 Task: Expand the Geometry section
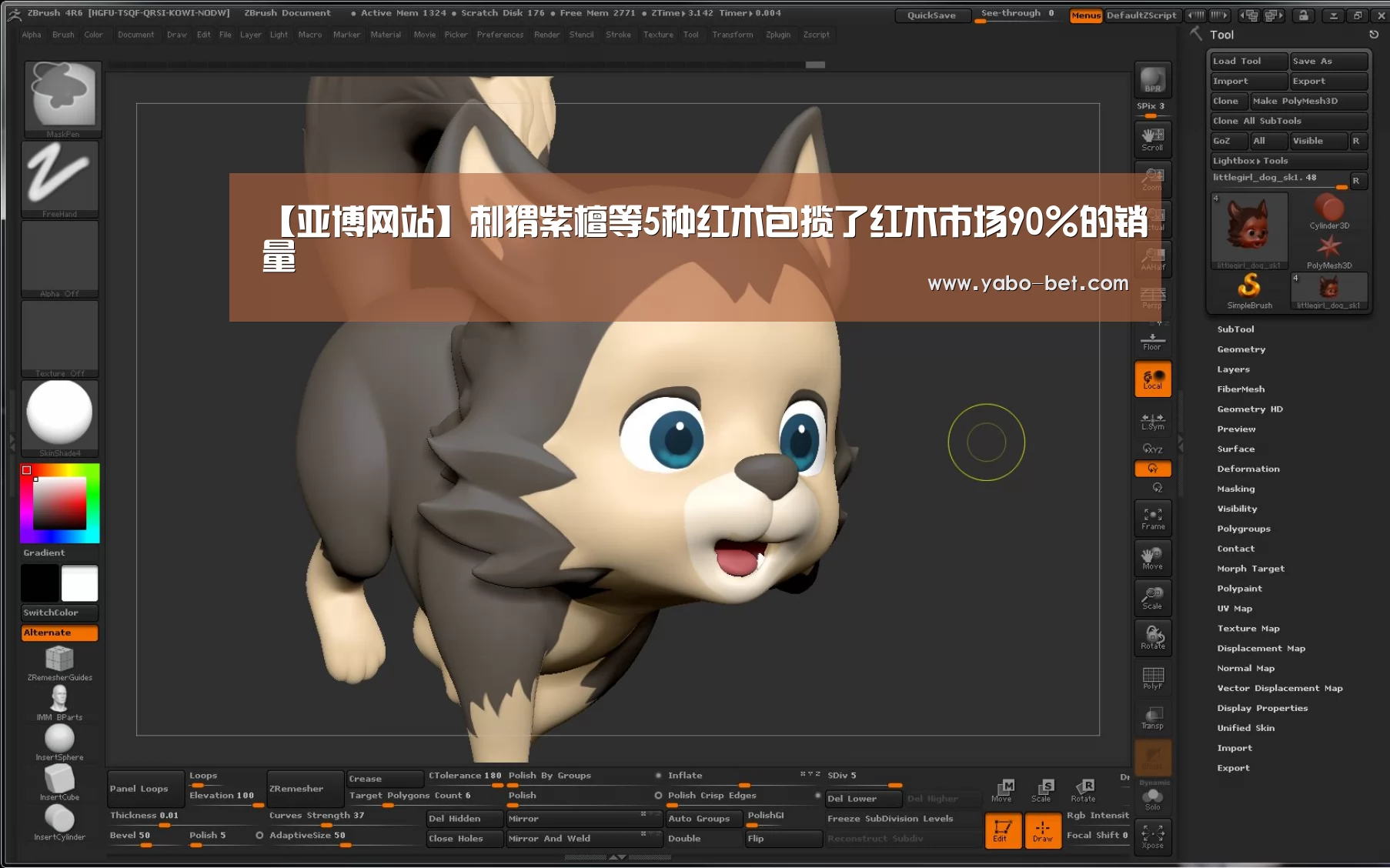coord(1241,349)
